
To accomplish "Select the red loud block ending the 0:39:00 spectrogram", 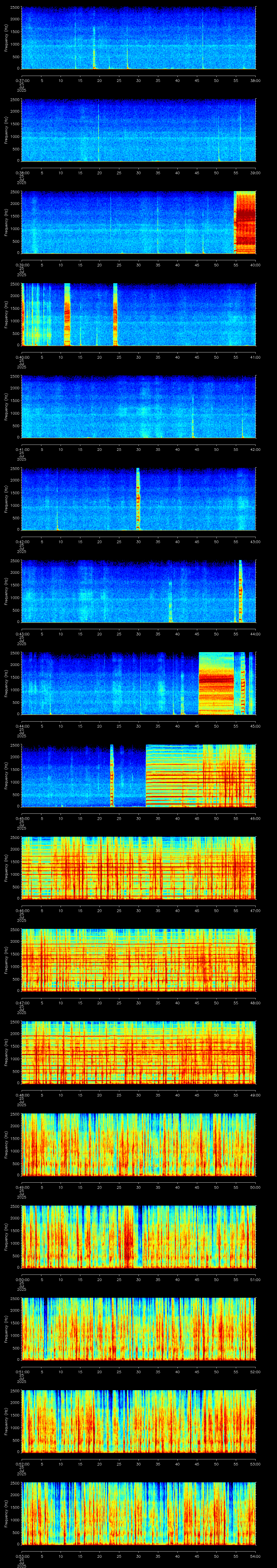I will coord(245,222).
